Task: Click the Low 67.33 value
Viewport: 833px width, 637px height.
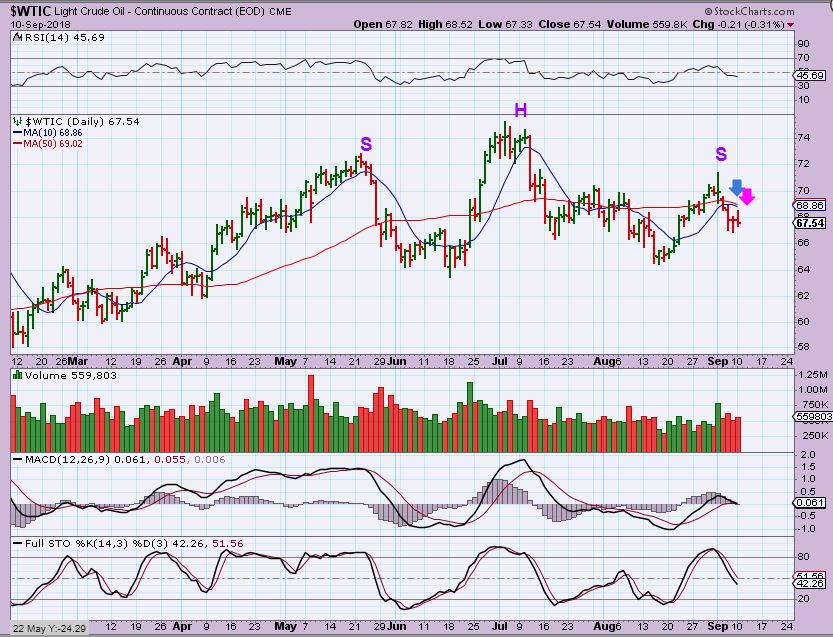Action: (505, 24)
